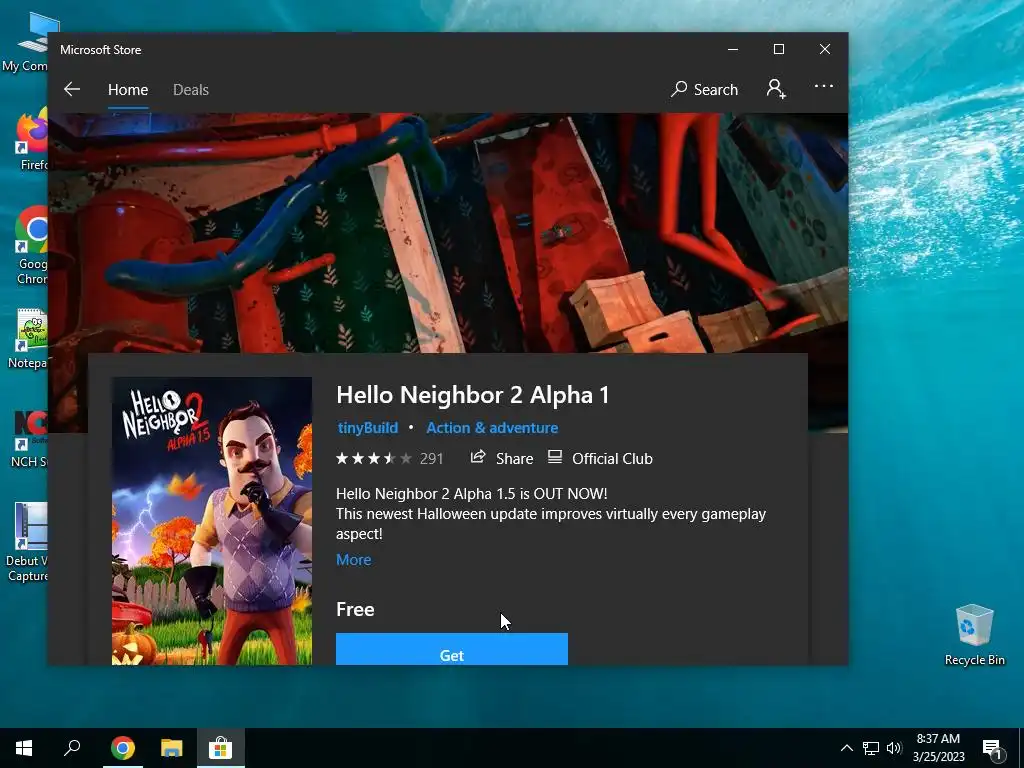Viewport: 1024px width, 768px height.
Task: Go back with the Store back arrow
Action: point(72,89)
